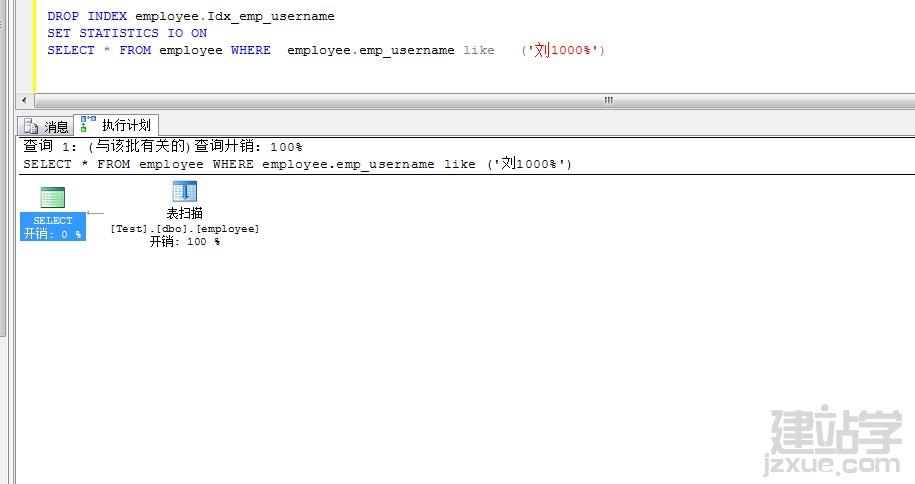Select the SELECT result node icon
915x484 pixels.
coord(53,197)
